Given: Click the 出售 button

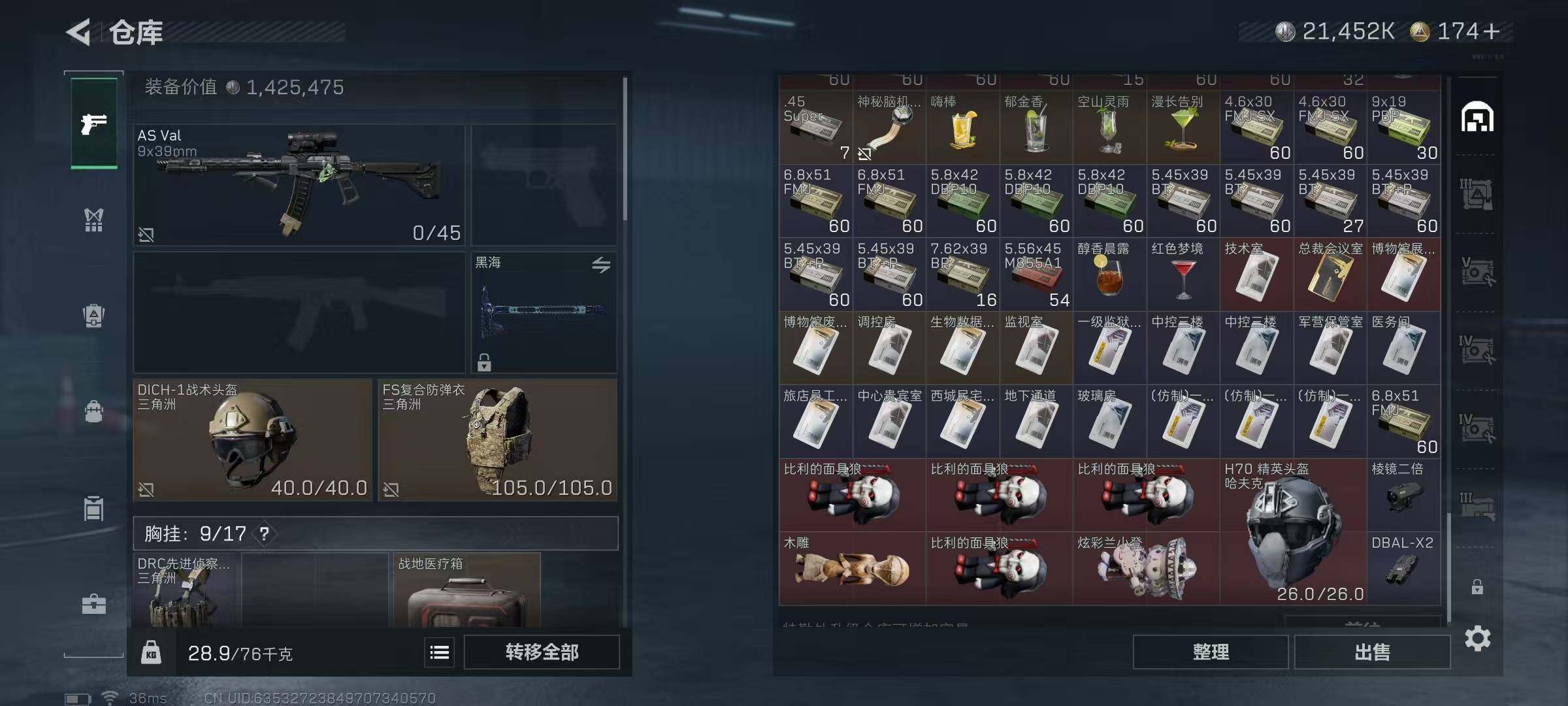Looking at the screenshot, I should 1372,652.
